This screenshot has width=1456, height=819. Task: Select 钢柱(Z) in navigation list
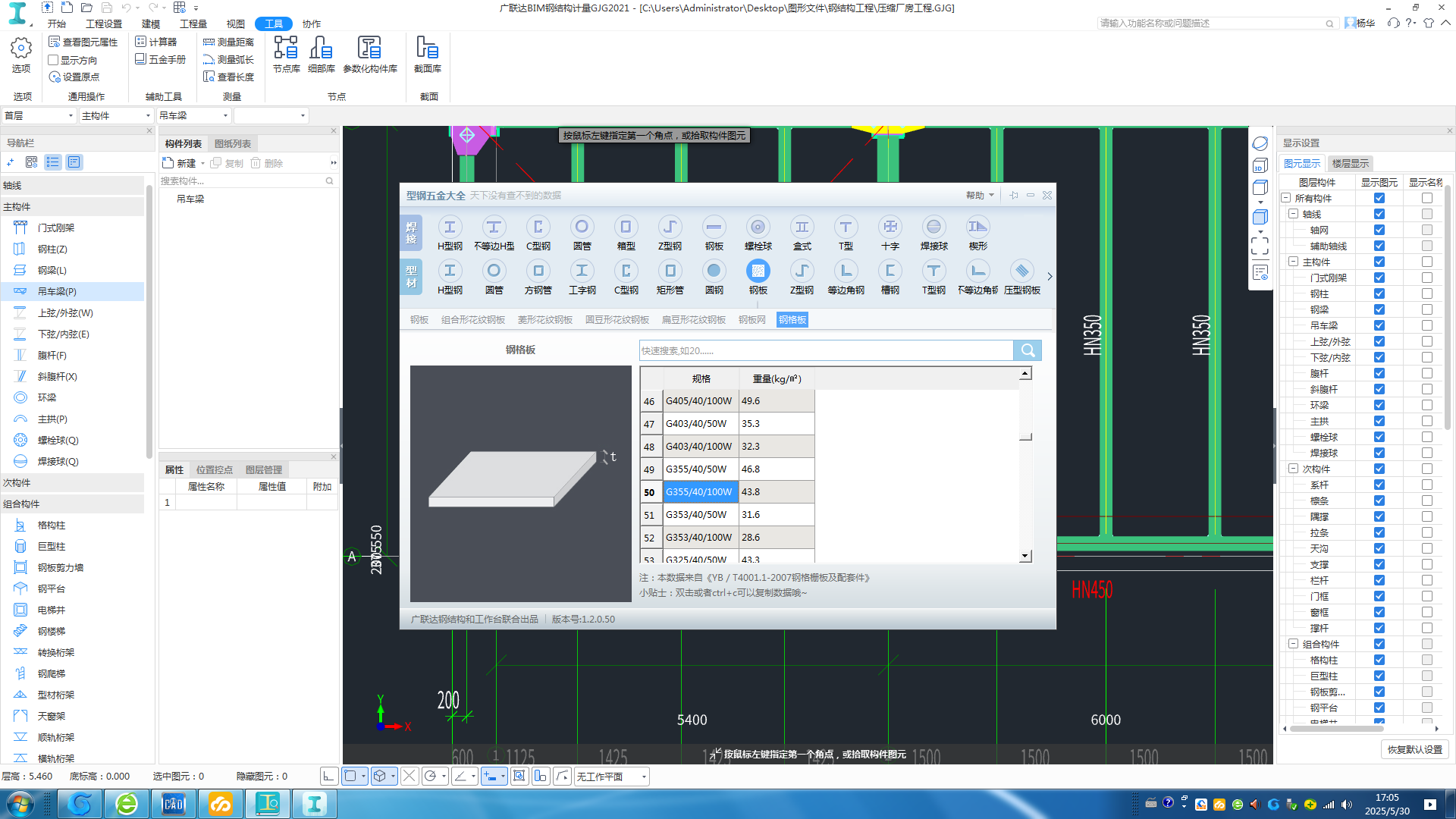point(72,249)
